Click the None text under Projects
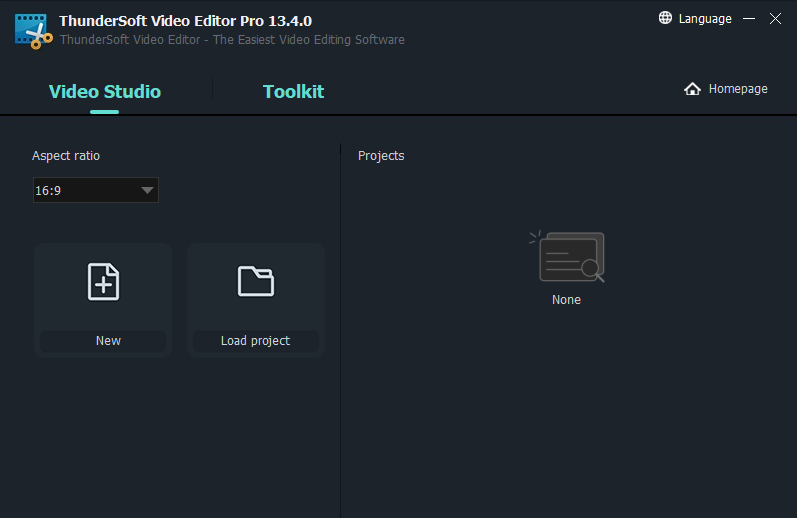 coord(566,299)
